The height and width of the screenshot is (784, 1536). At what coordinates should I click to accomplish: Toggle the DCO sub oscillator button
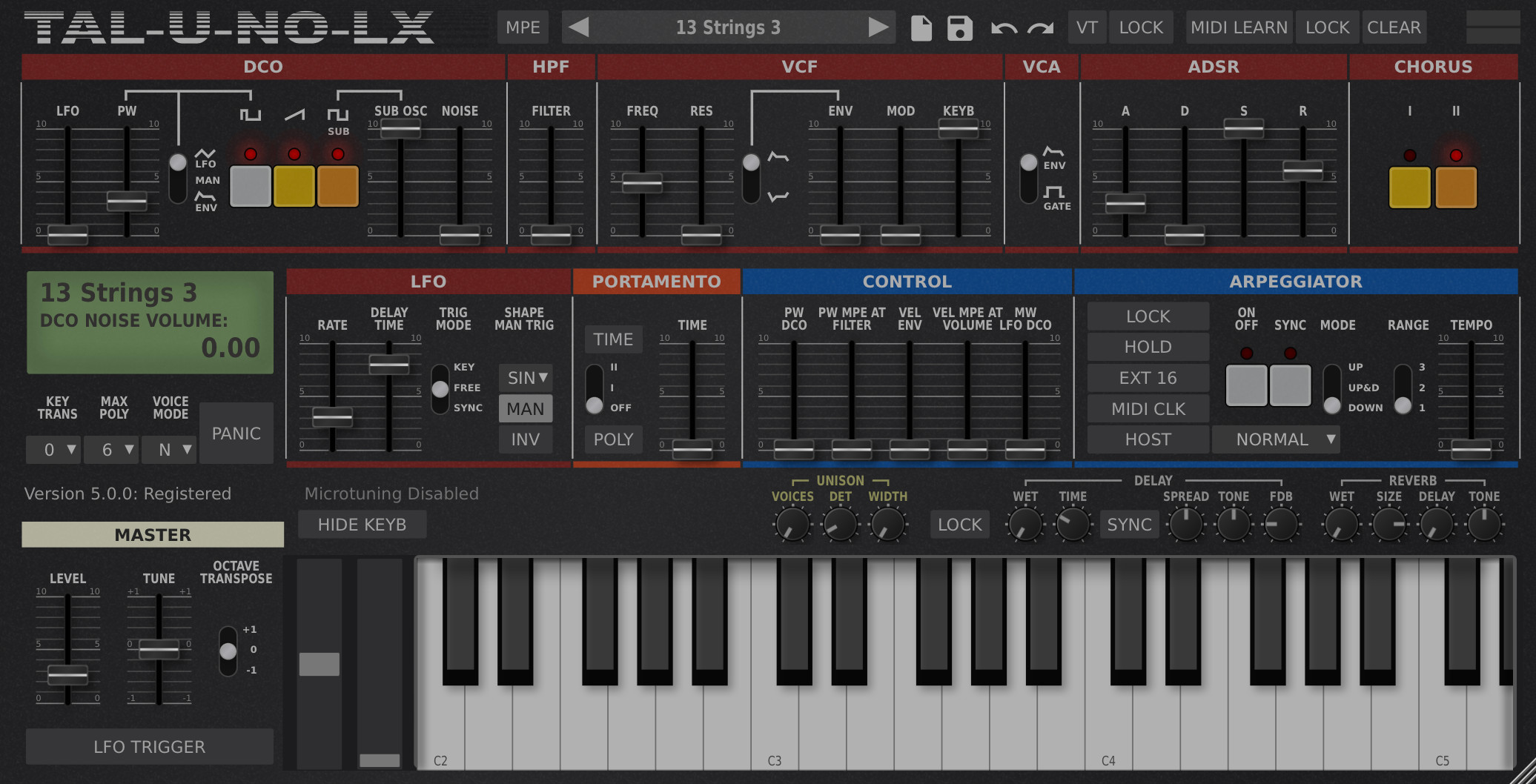pyautogui.click(x=338, y=186)
